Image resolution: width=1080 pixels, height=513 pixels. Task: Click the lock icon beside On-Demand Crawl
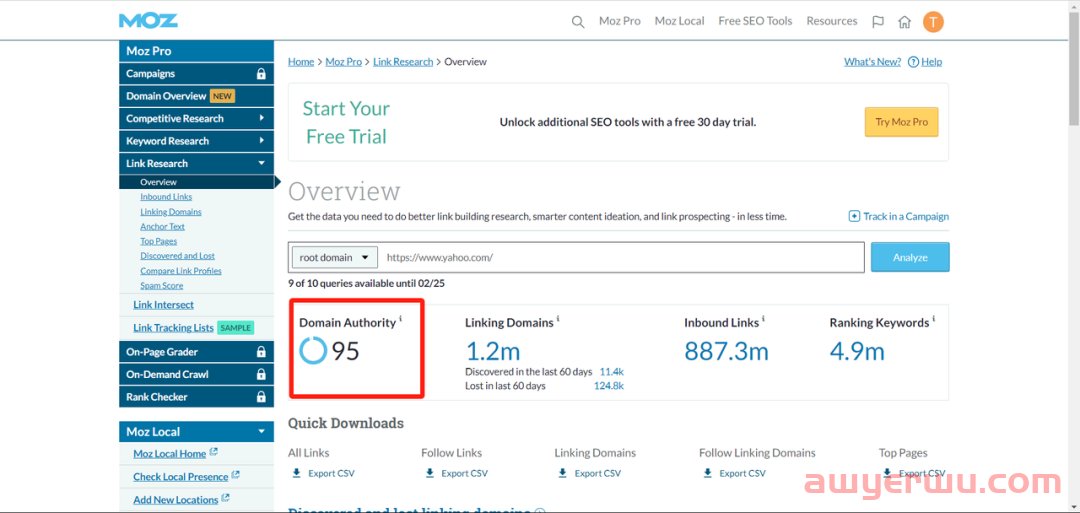[261, 375]
